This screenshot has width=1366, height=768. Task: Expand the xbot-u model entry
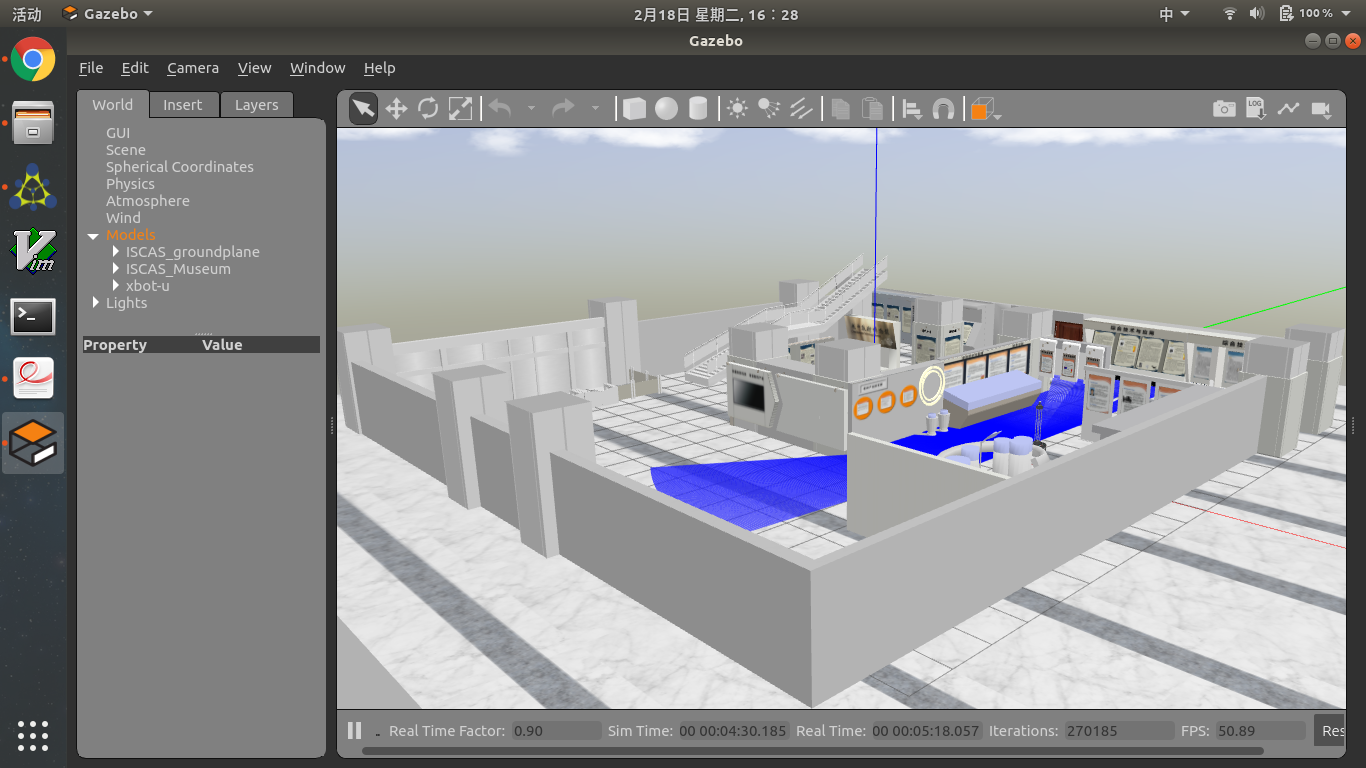(115, 286)
